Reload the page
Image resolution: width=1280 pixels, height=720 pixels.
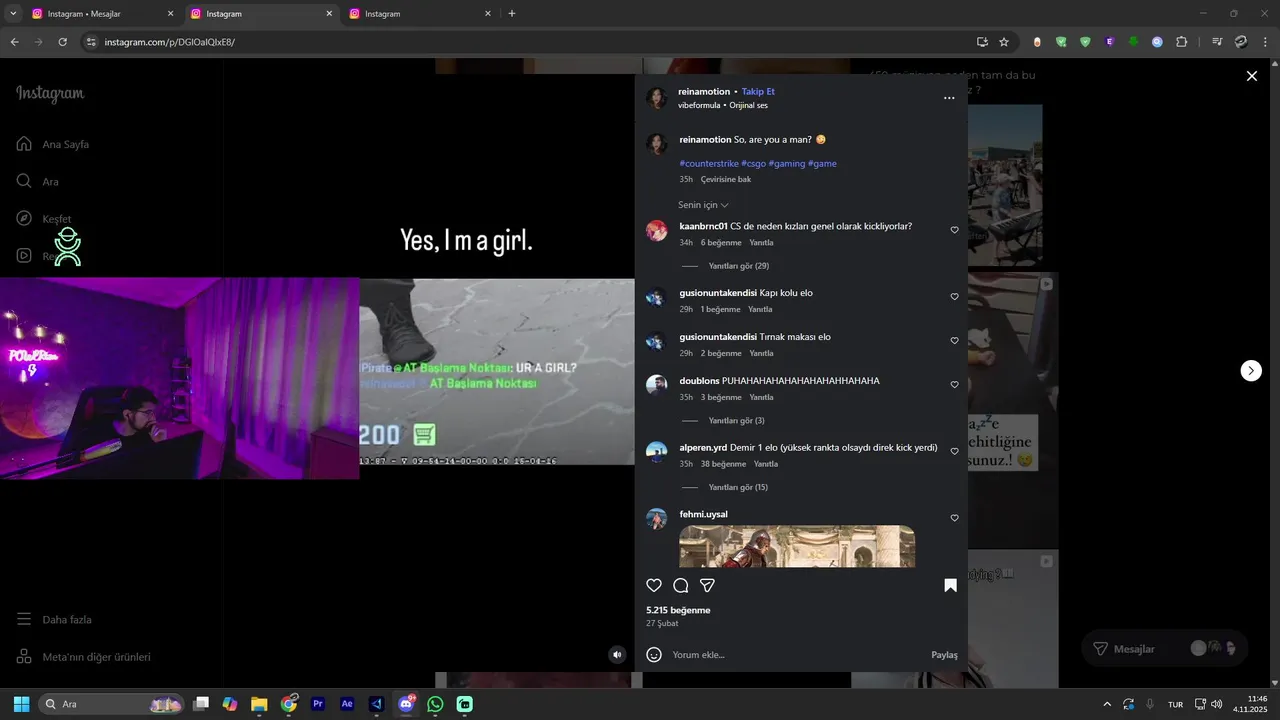tap(62, 42)
